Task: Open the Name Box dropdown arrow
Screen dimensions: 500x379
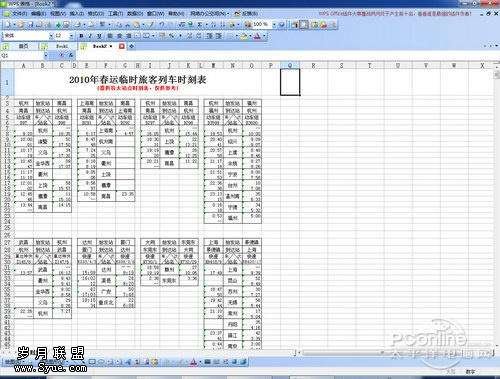Action: pos(46,55)
